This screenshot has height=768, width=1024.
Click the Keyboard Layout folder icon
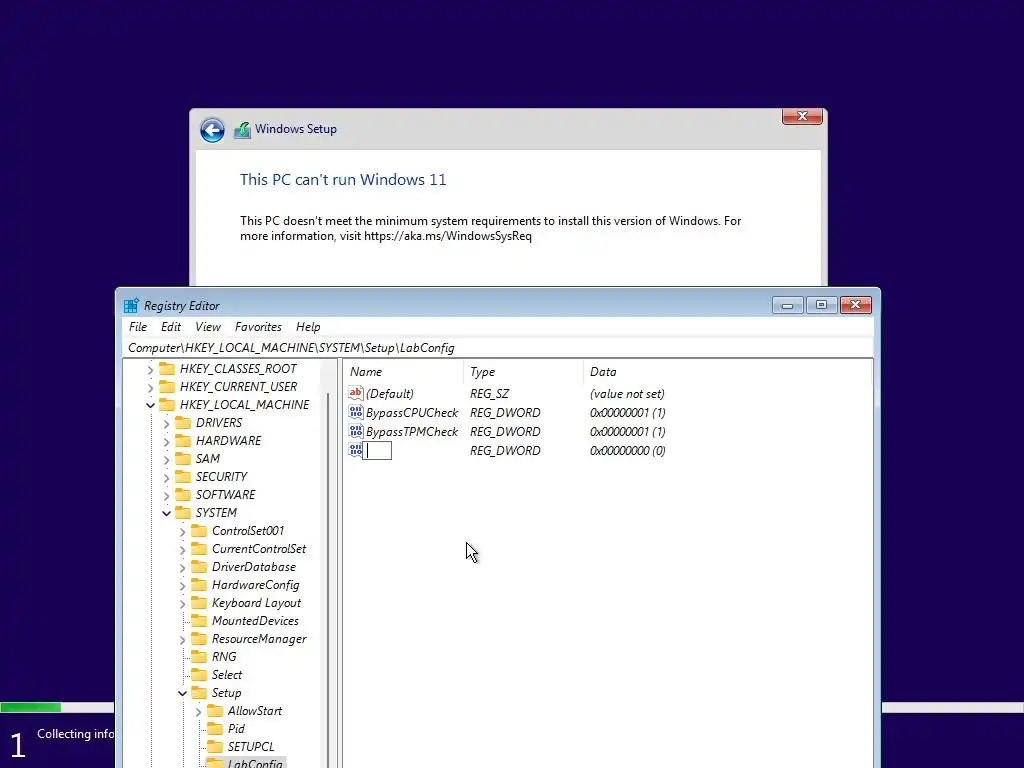pyautogui.click(x=199, y=603)
